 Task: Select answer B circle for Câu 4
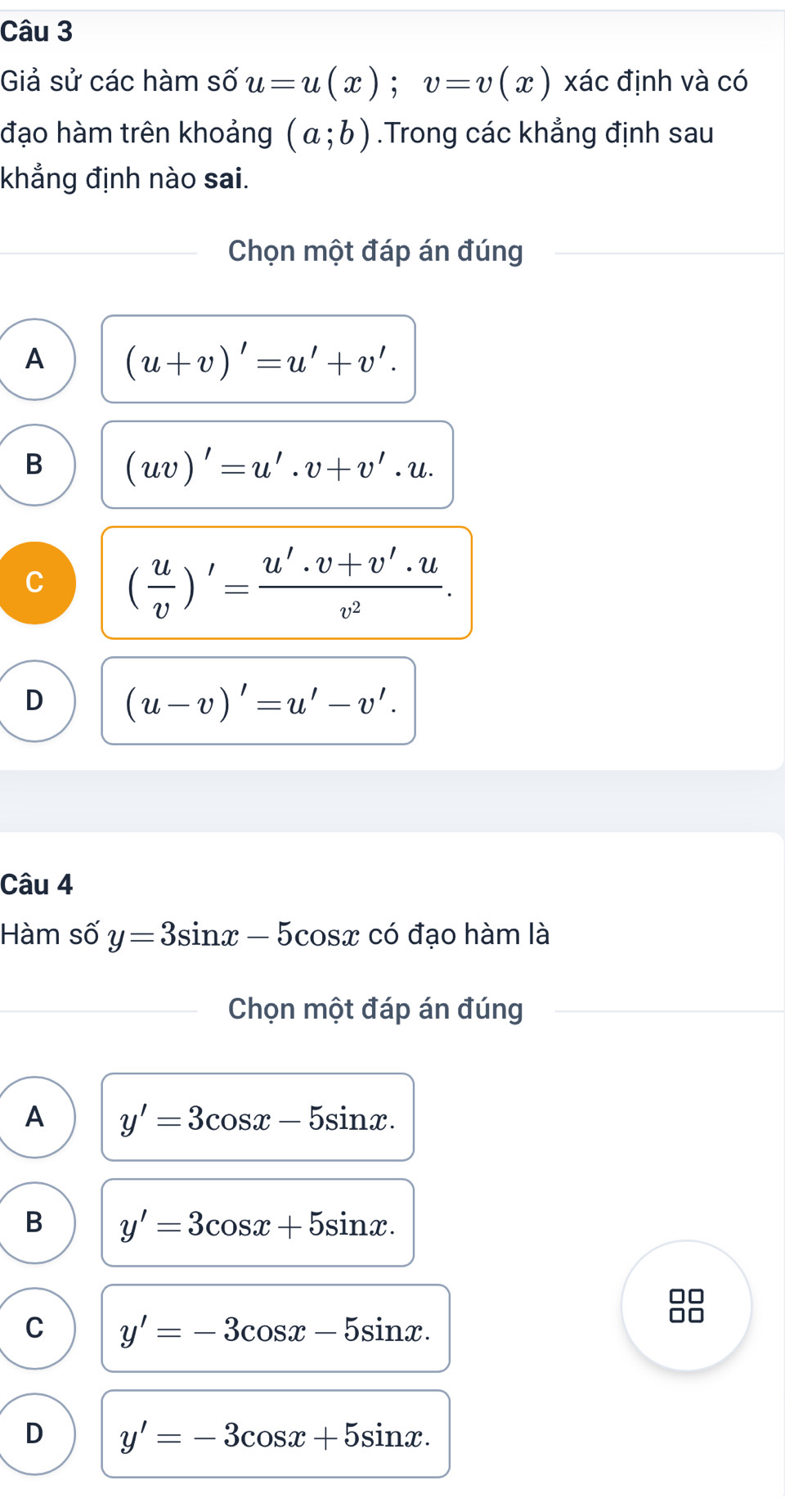click(x=34, y=1222)
